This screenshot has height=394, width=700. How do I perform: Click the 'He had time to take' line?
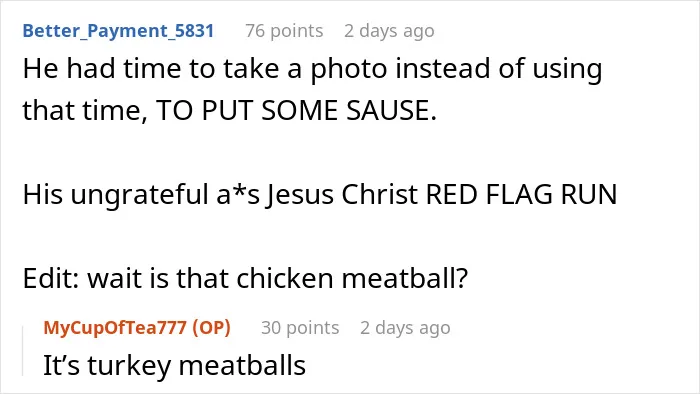312,69
